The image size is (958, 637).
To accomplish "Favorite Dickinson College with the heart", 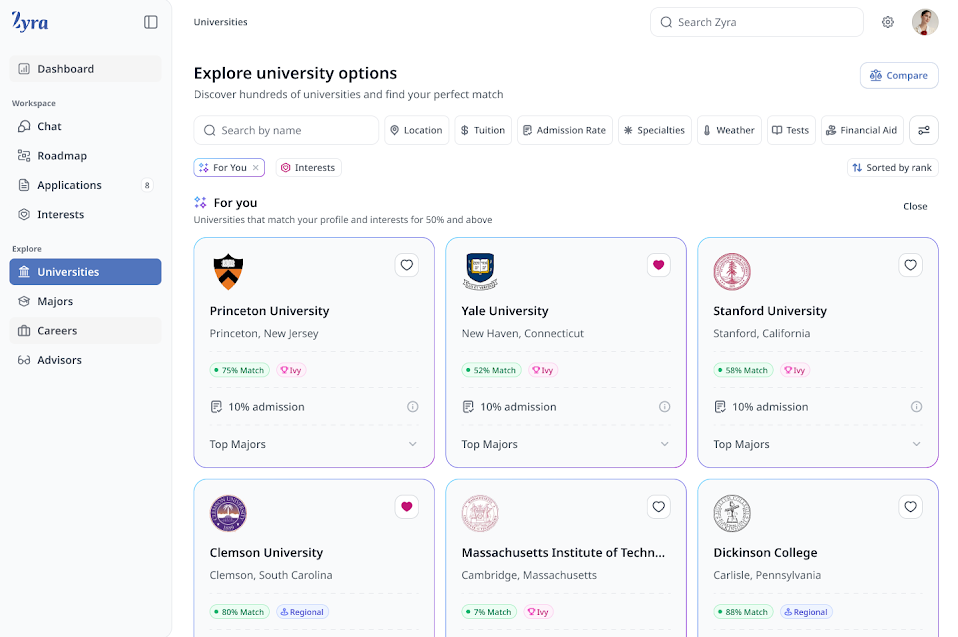I will [910, 506].
